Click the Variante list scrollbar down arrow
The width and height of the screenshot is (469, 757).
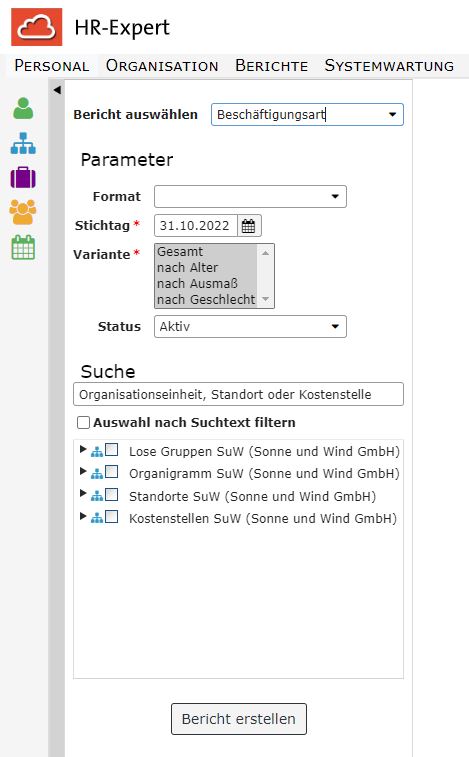coord(266,299)
